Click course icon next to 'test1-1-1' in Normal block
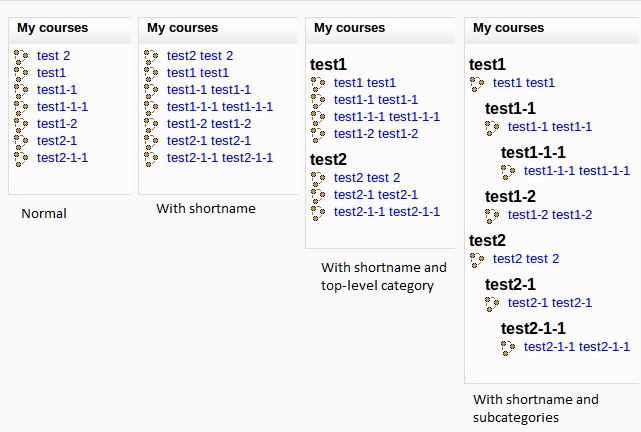 [21, 108]
